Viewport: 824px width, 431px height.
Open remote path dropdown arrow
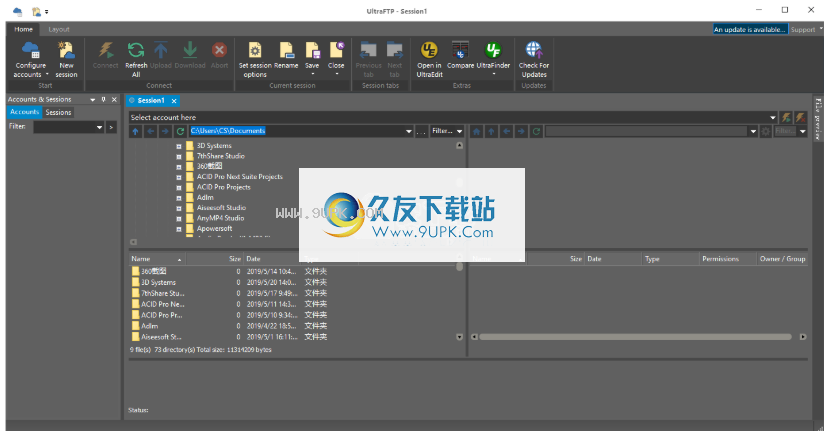point(753,131)
